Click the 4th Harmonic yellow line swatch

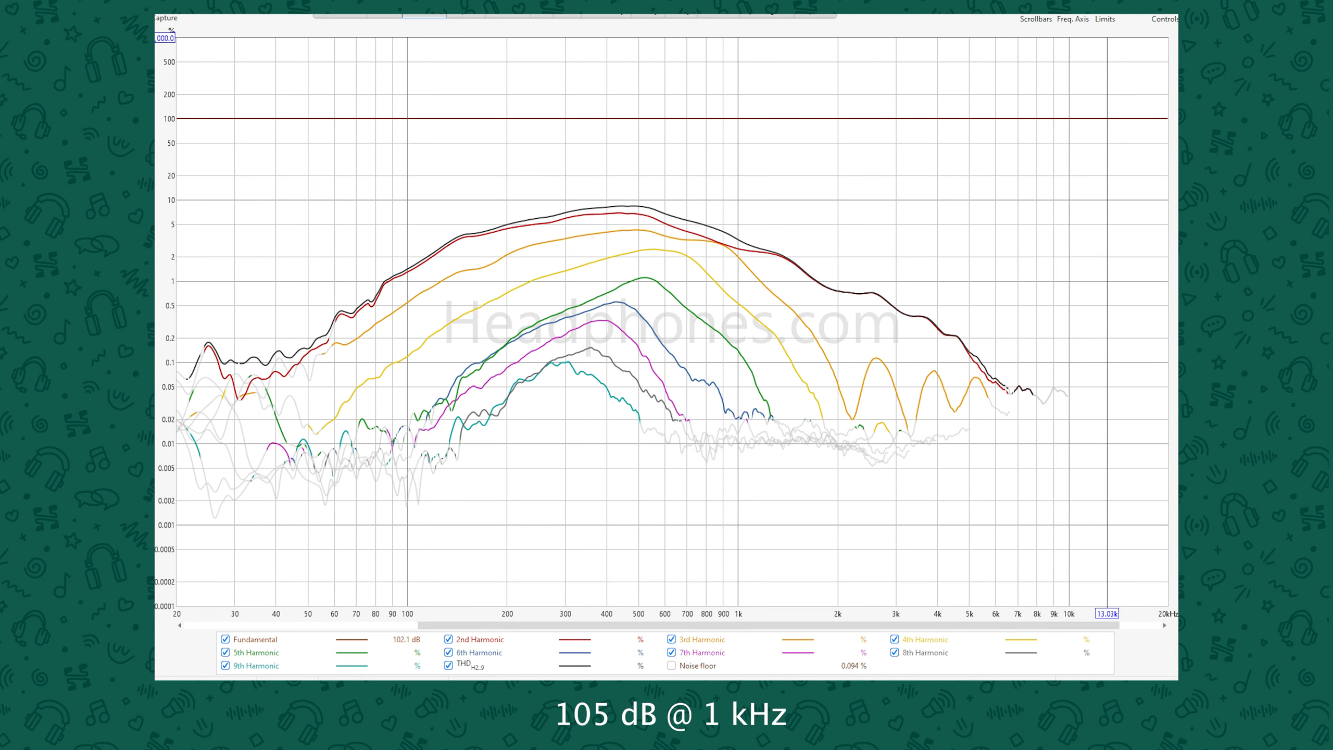coord(1021,640)
